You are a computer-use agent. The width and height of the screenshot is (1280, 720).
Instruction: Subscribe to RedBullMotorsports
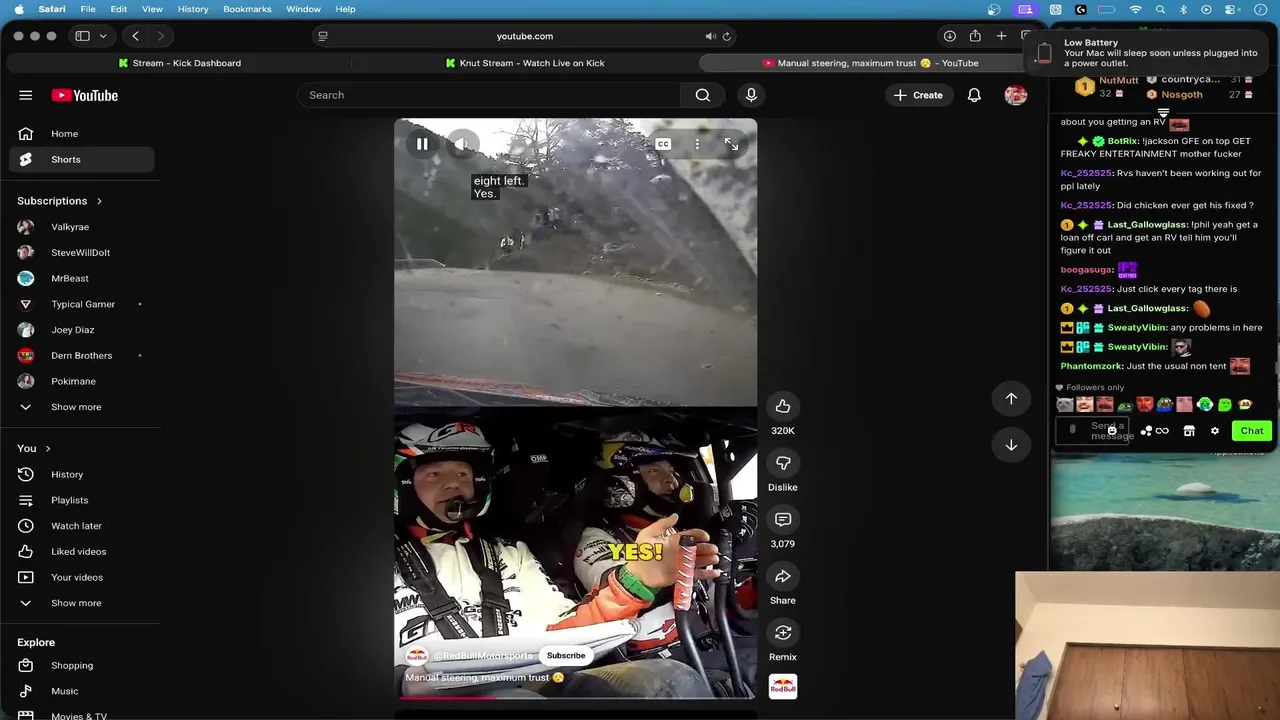click(x=566, y=656)
